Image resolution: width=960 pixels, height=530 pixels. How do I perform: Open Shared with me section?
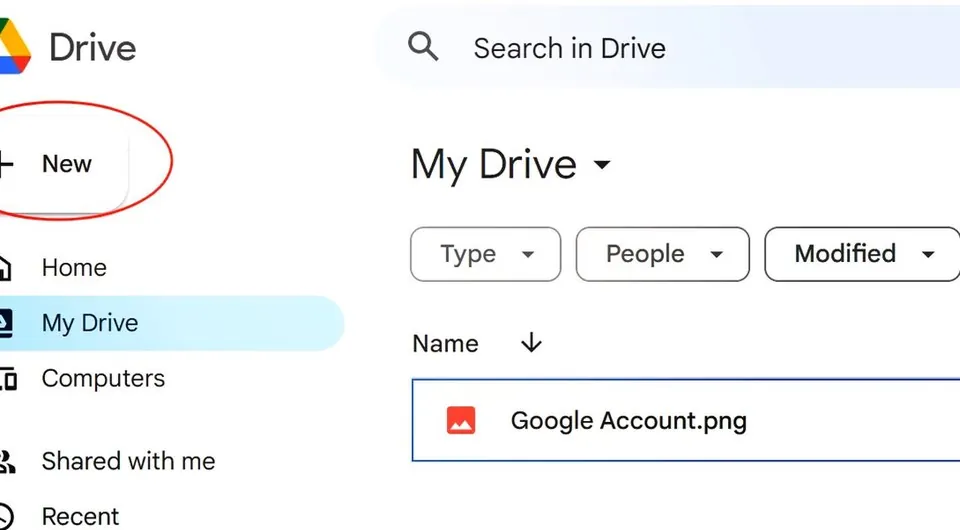pos(128,461)
